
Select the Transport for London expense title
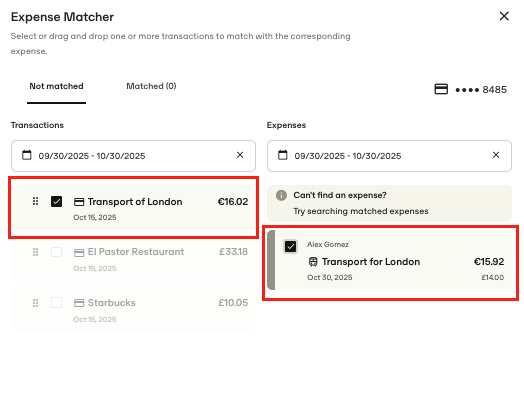[x=371, y=262]
